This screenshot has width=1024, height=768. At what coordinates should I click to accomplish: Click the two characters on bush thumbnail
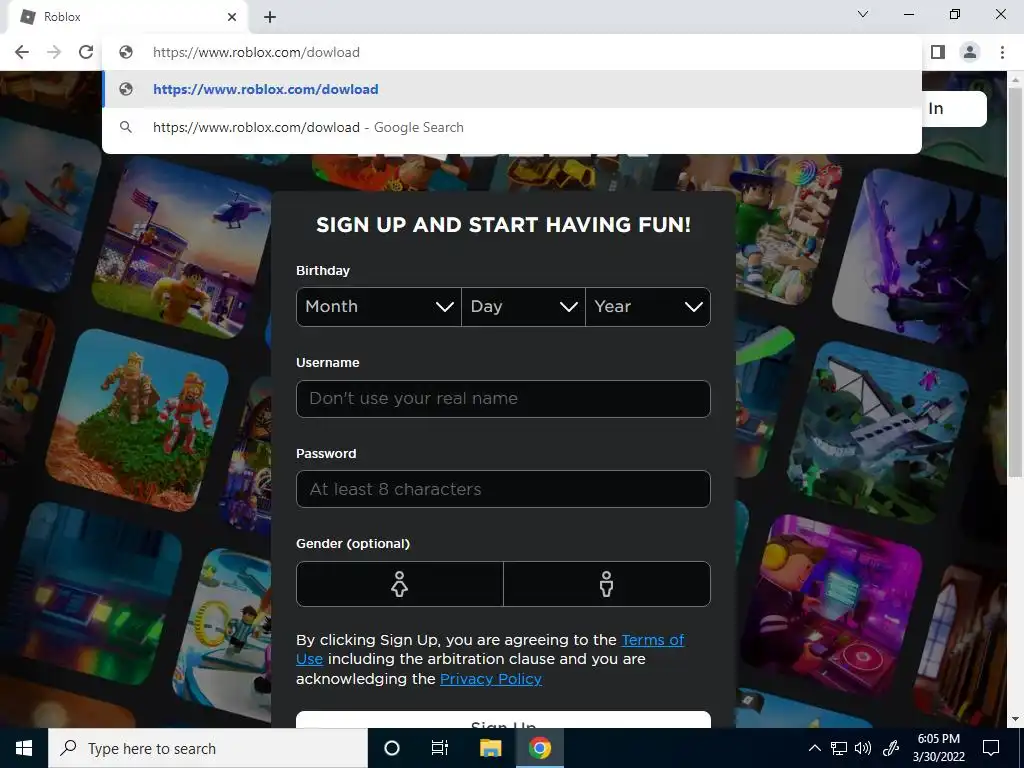(136, 421)
